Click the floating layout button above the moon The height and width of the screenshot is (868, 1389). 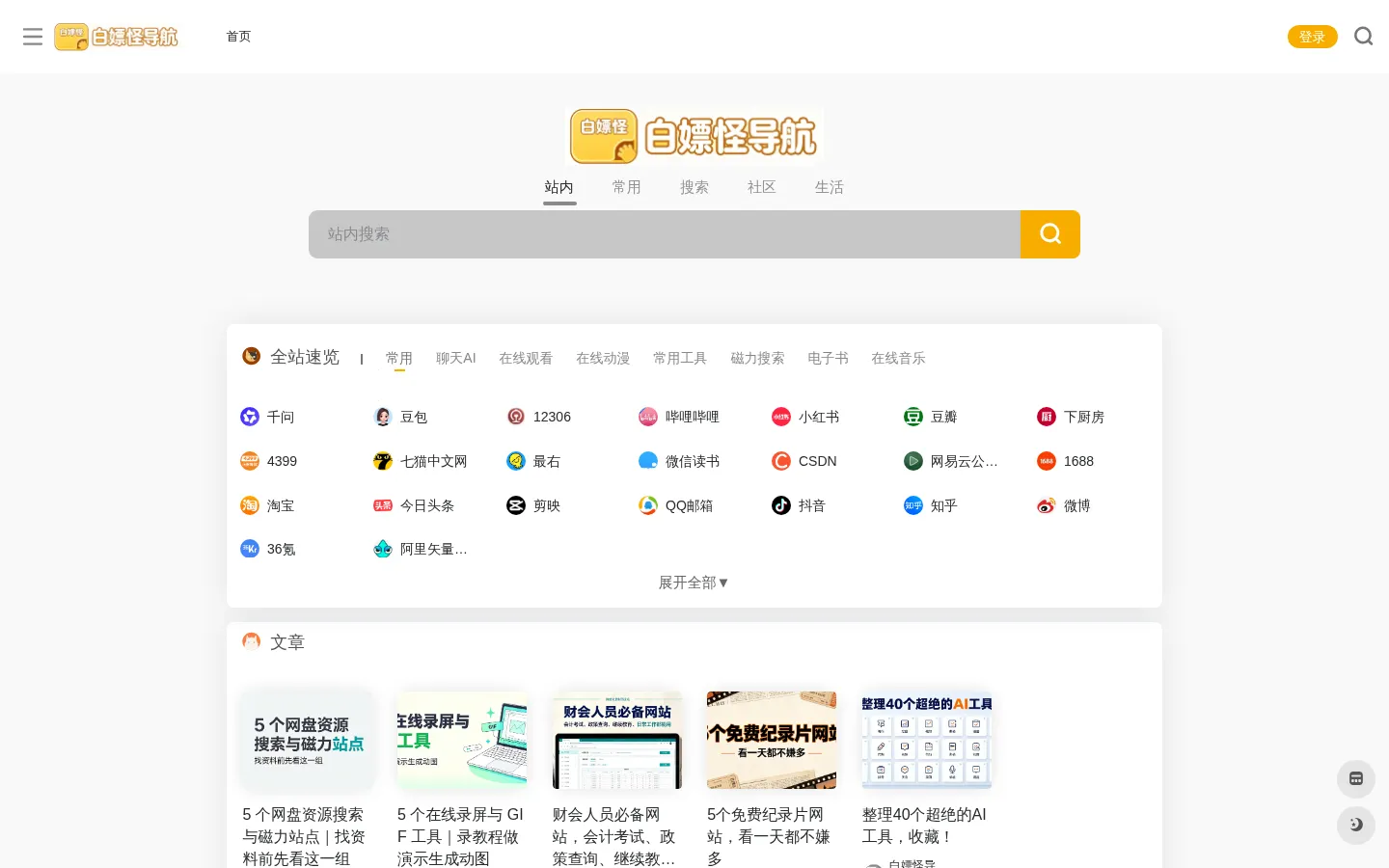tap(1356, 778)
